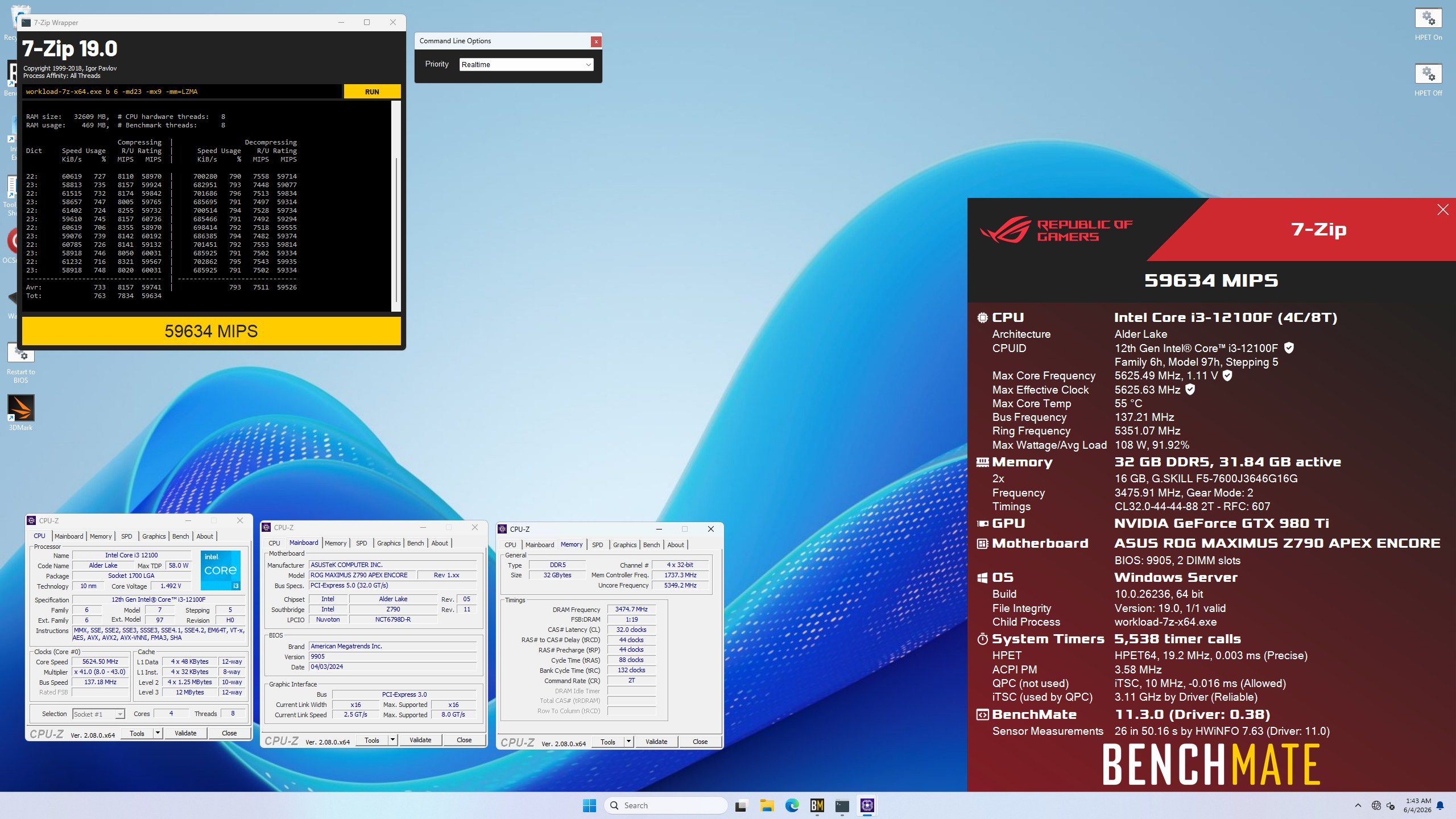1456x819 pixels.
Task: Click the OS Windows logo icon in BenchMate
Action: [982, 577]
